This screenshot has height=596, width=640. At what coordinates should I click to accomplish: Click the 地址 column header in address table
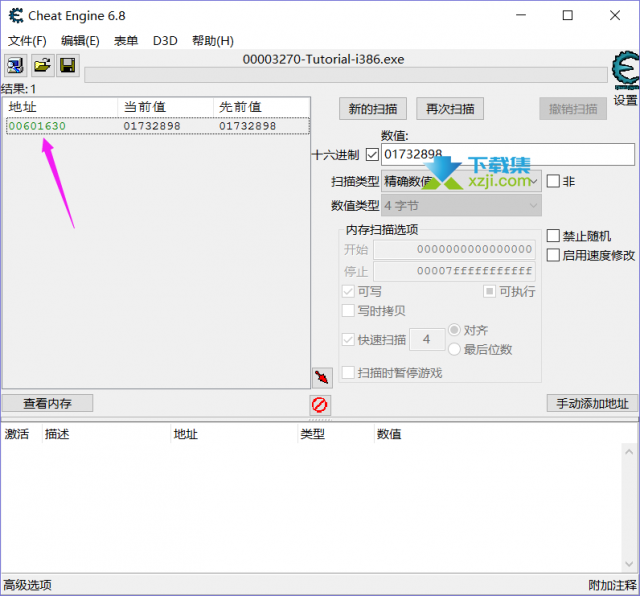point(234,434)
